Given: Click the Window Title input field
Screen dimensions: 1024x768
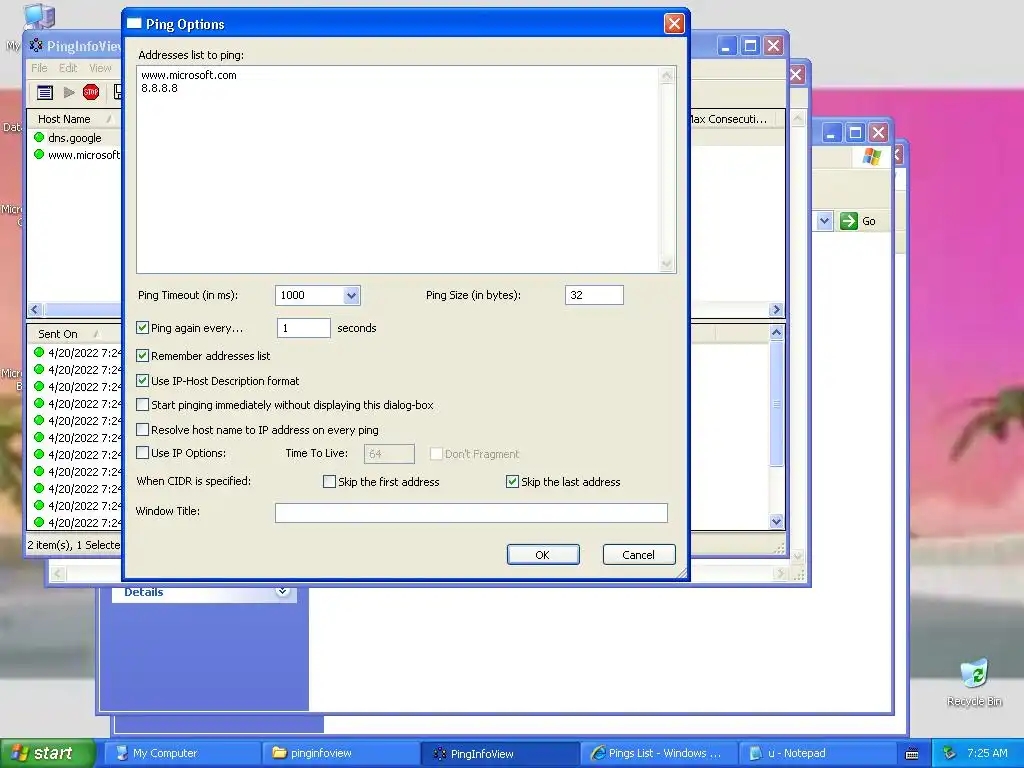Looking at the screenshot, I should 471,513.
